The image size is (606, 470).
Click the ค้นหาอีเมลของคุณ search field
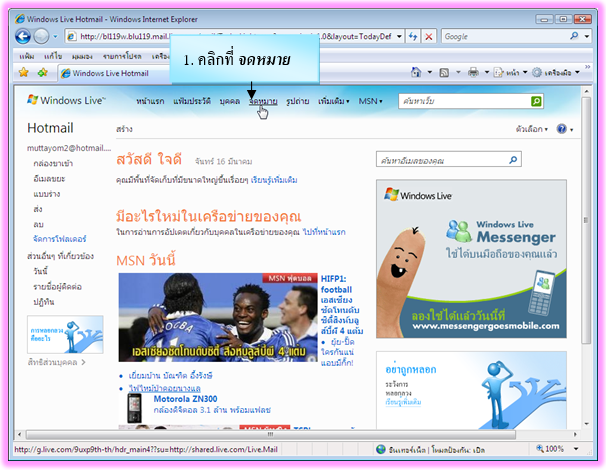pos(443,160)
